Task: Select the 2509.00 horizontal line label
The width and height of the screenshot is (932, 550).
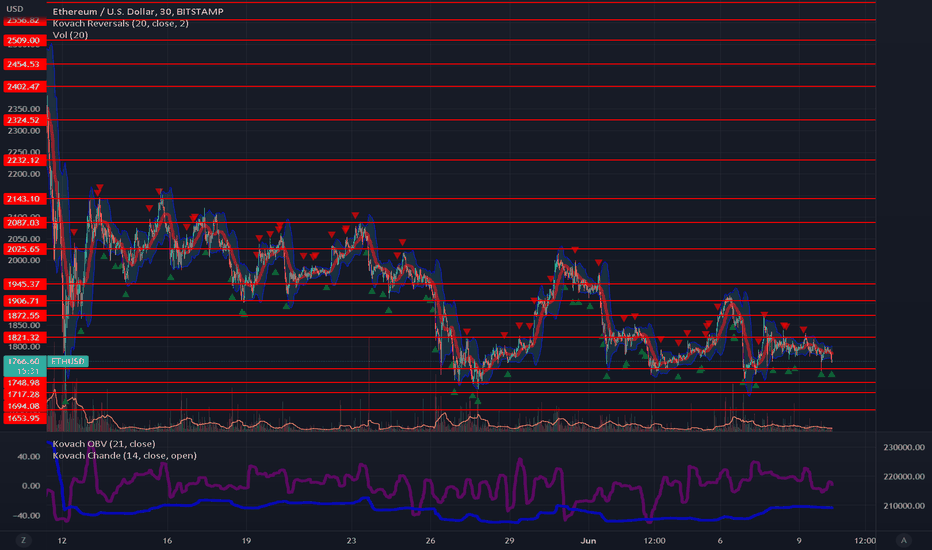Action: pos(25,40)
